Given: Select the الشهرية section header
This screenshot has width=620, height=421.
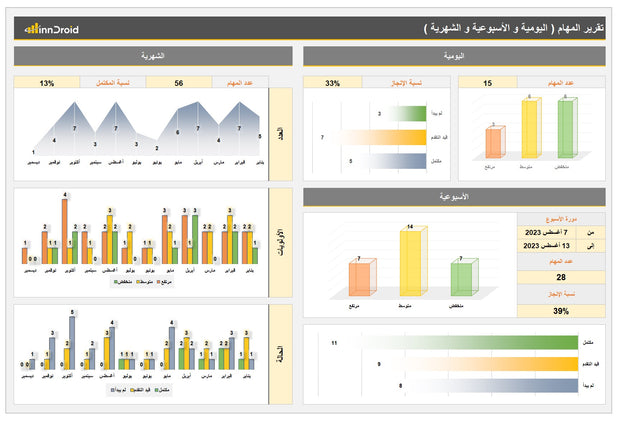Looking at the screenshot, I should point(153,56).
